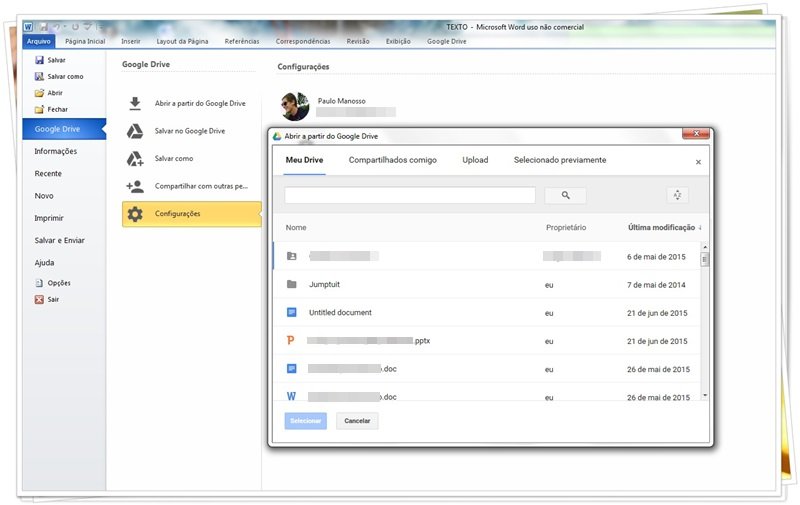Click the magnifier search button in the Drive dialog
This screenshot has width=800, height=505.
click(565, 195)
